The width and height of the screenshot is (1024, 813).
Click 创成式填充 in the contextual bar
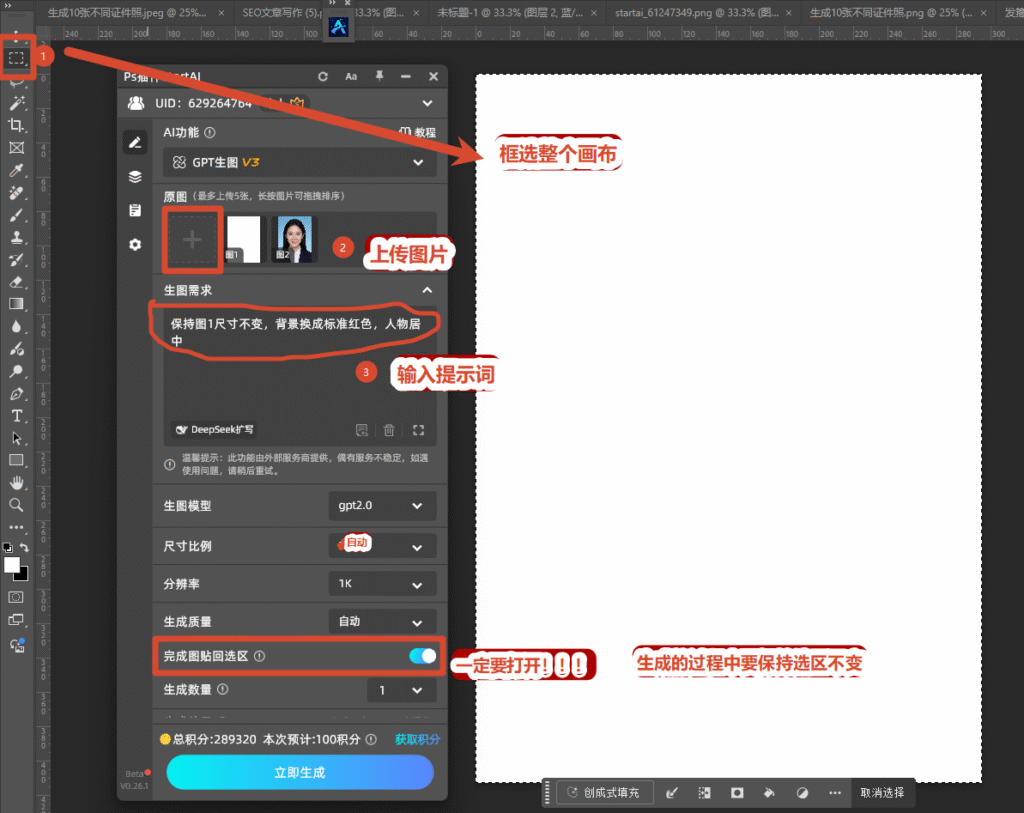pos(603,793)
